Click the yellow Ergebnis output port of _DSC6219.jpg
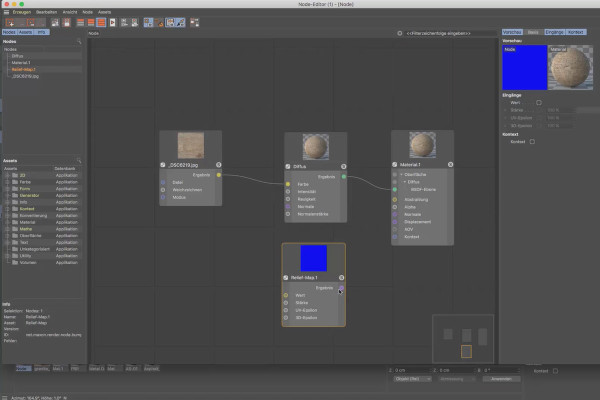 pyautogui.click(x=218, y=175)
